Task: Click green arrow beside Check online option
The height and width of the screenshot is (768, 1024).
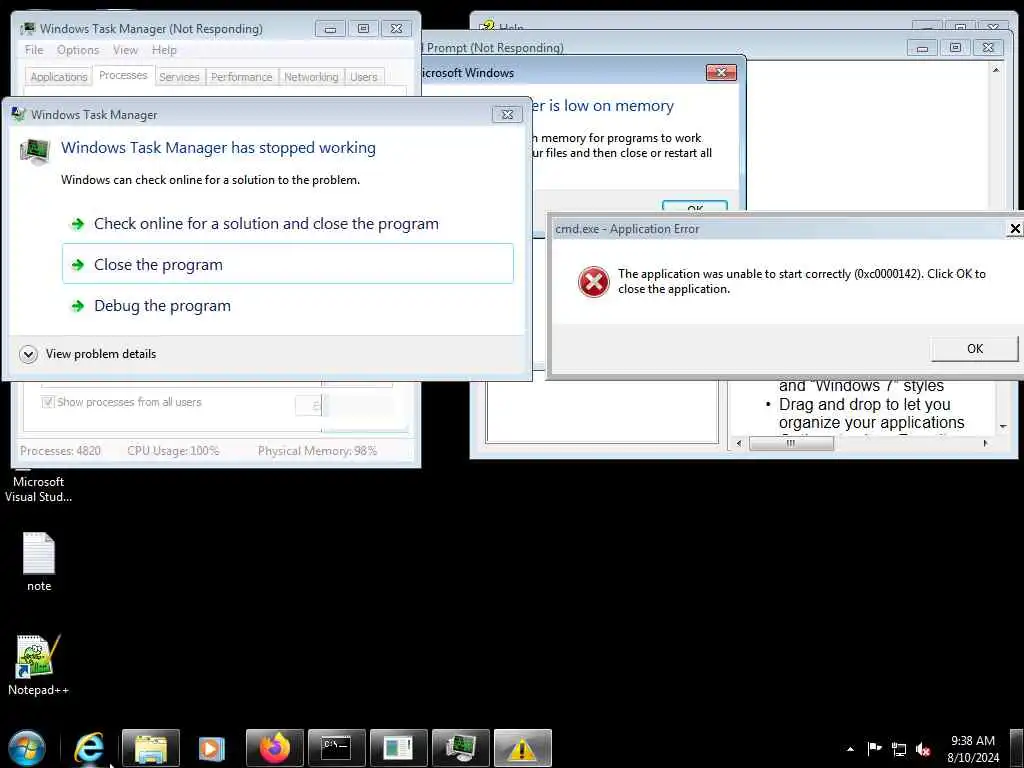Action: [78, 224]
